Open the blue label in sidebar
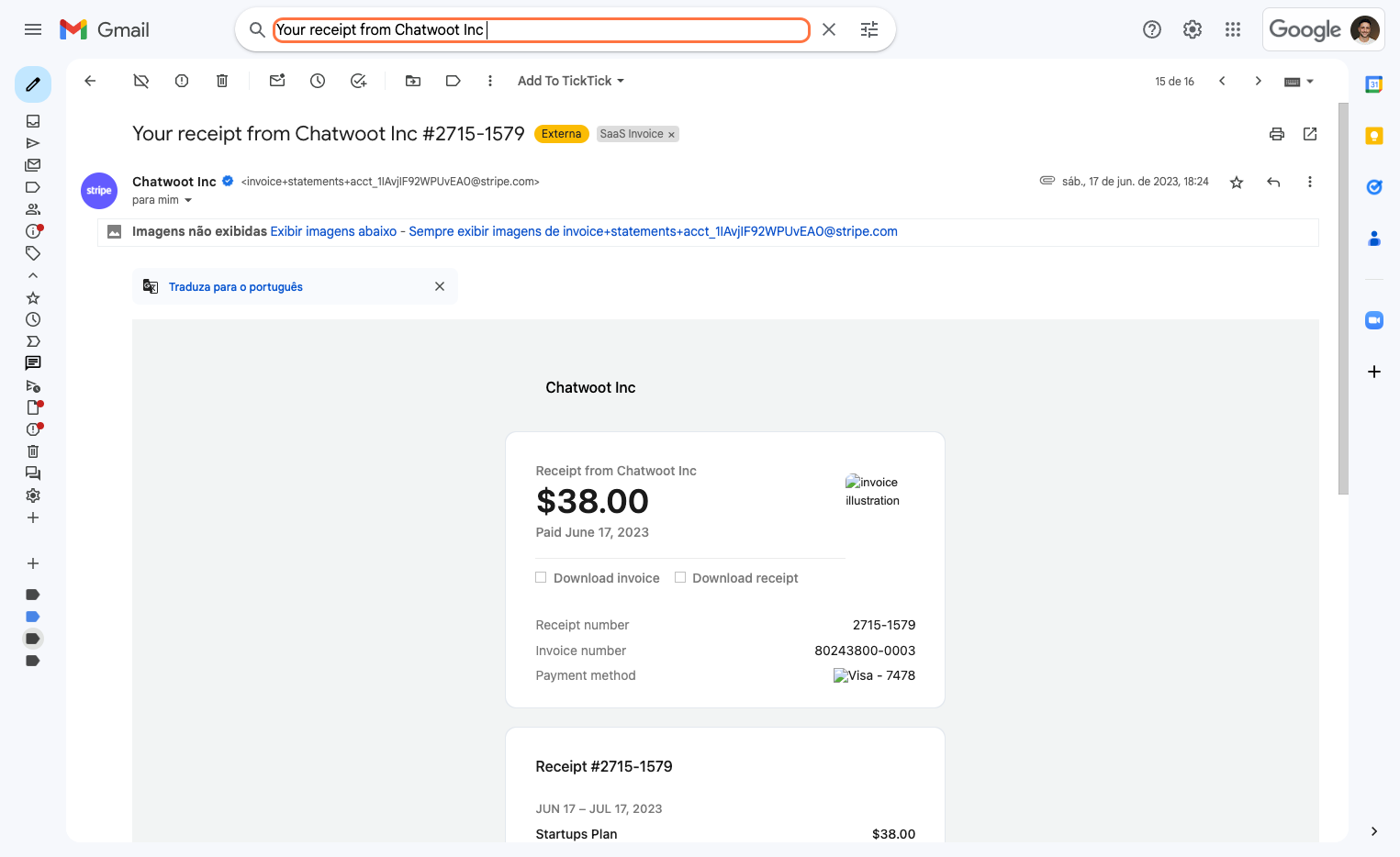The width and height of the screenshot is (1400, 857). (33, 617)
